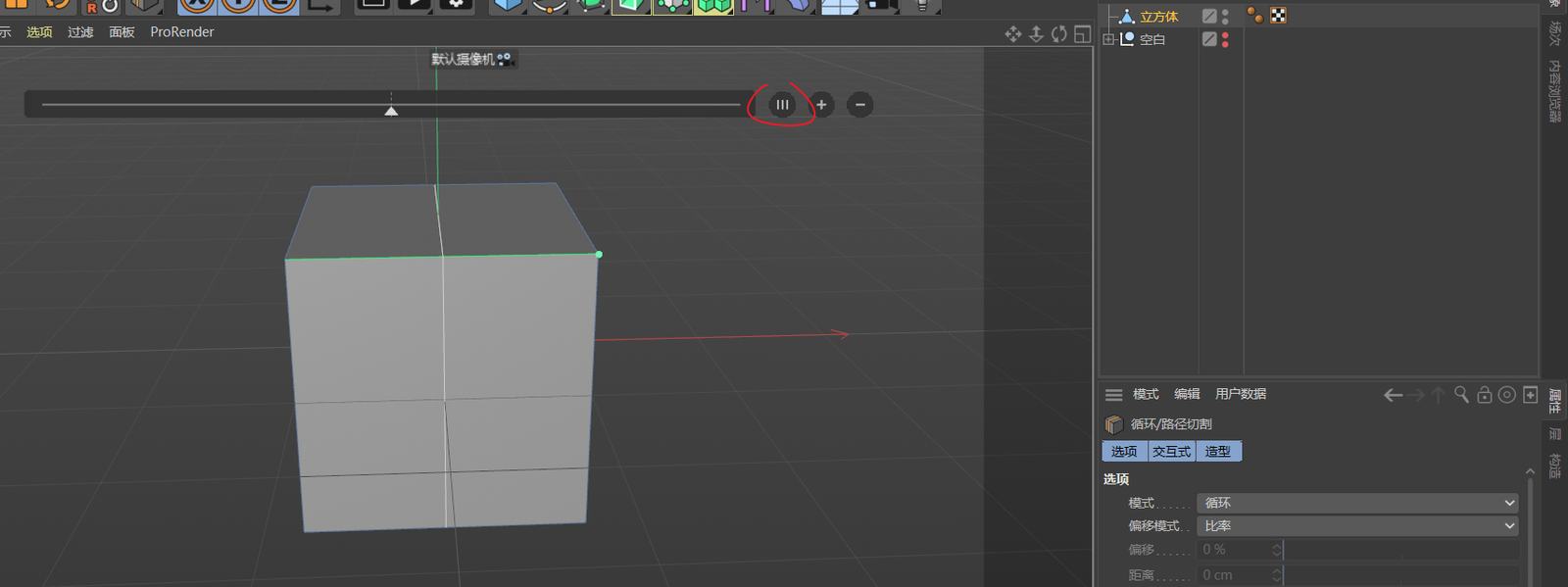Image resolution: width=1568 pixels, height=587 pixels.
Task: Open attribute panel search magnifier
Action: 1461,394
